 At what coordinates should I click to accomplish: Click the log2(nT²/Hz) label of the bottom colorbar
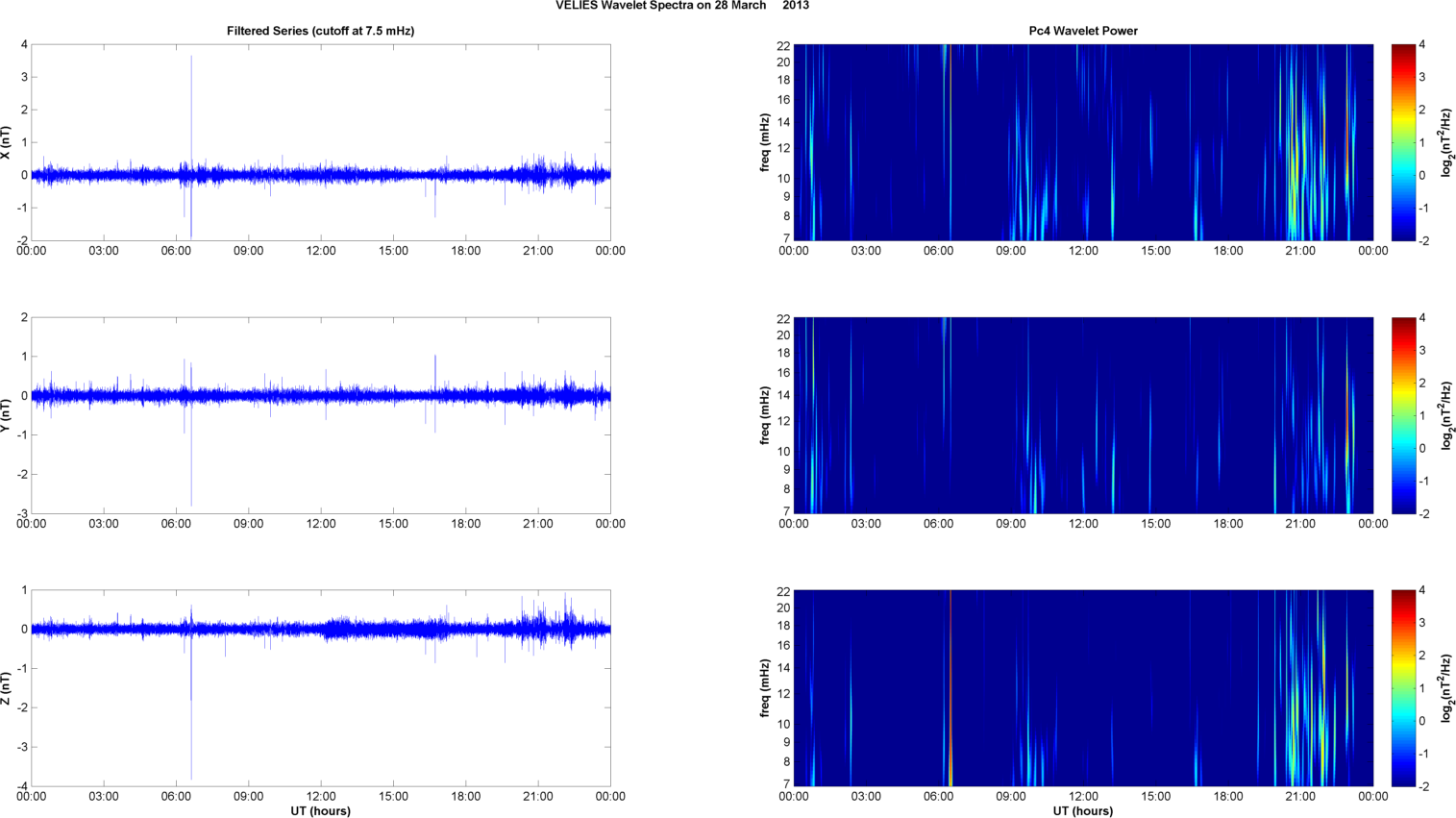coord(1446,688)
